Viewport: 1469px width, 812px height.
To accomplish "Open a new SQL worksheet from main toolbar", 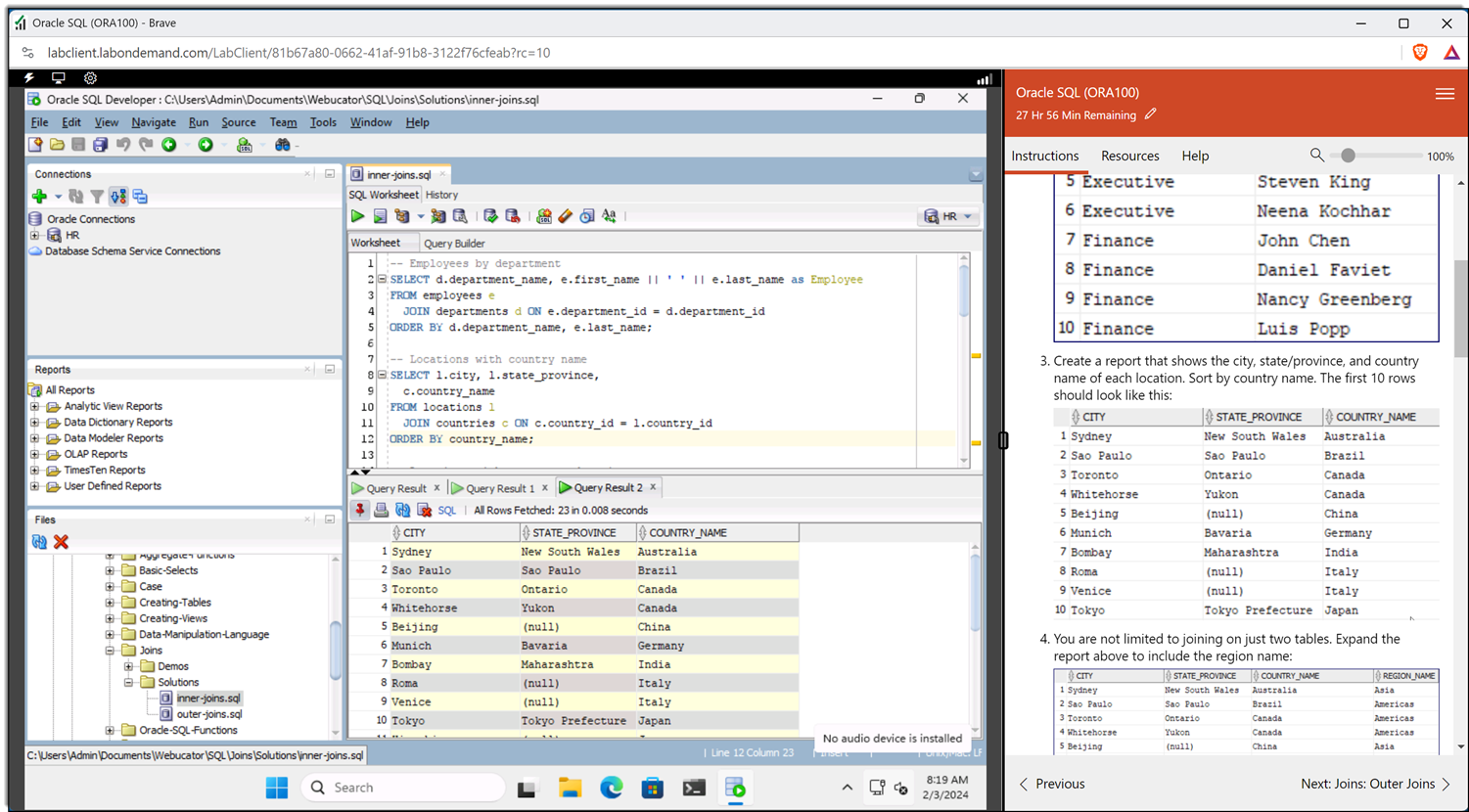I will coord(244,145).
